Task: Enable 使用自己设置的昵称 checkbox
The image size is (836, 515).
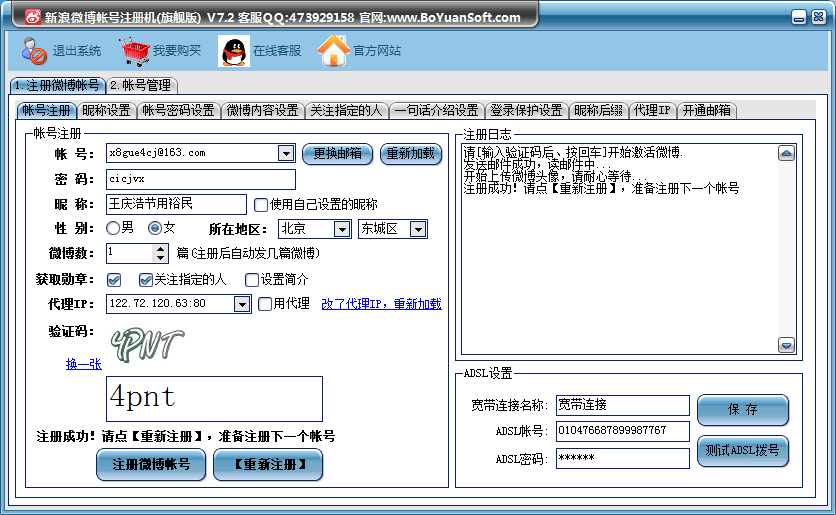Action: (x=261, y=205)
